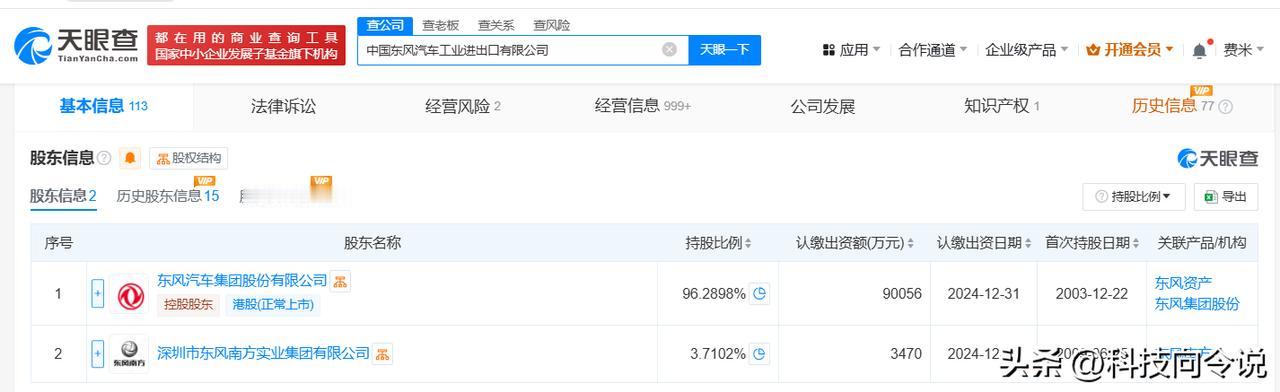This screenshot has width=1280, height=392.
Task: Expand row 2 with the plus icon
Action: pos(98,353)
